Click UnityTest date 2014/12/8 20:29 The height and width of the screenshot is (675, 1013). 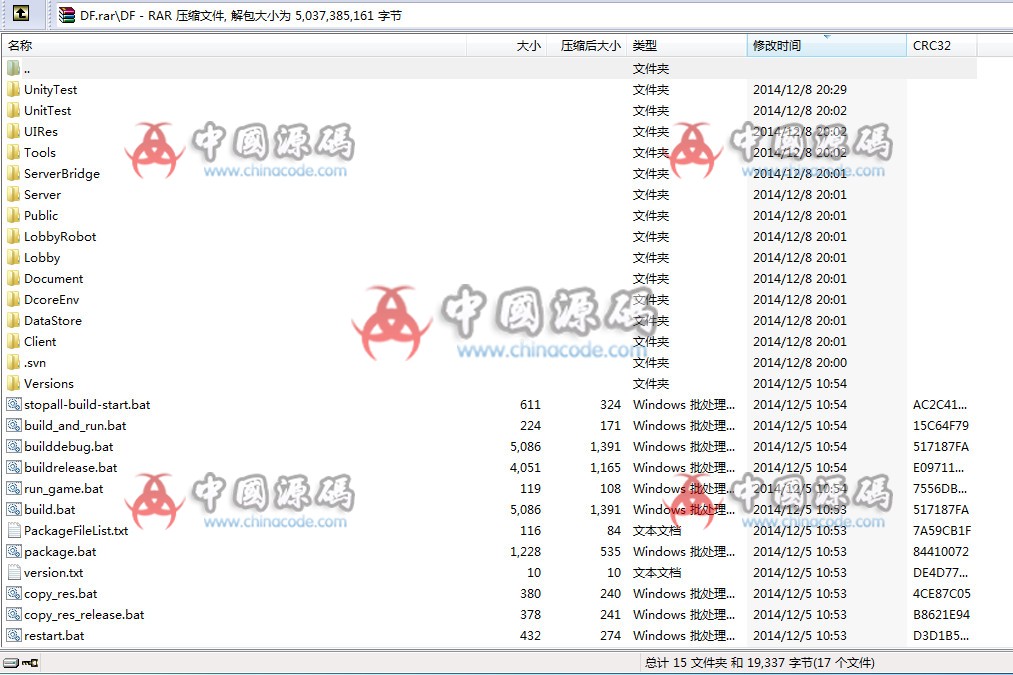(800, 89)
